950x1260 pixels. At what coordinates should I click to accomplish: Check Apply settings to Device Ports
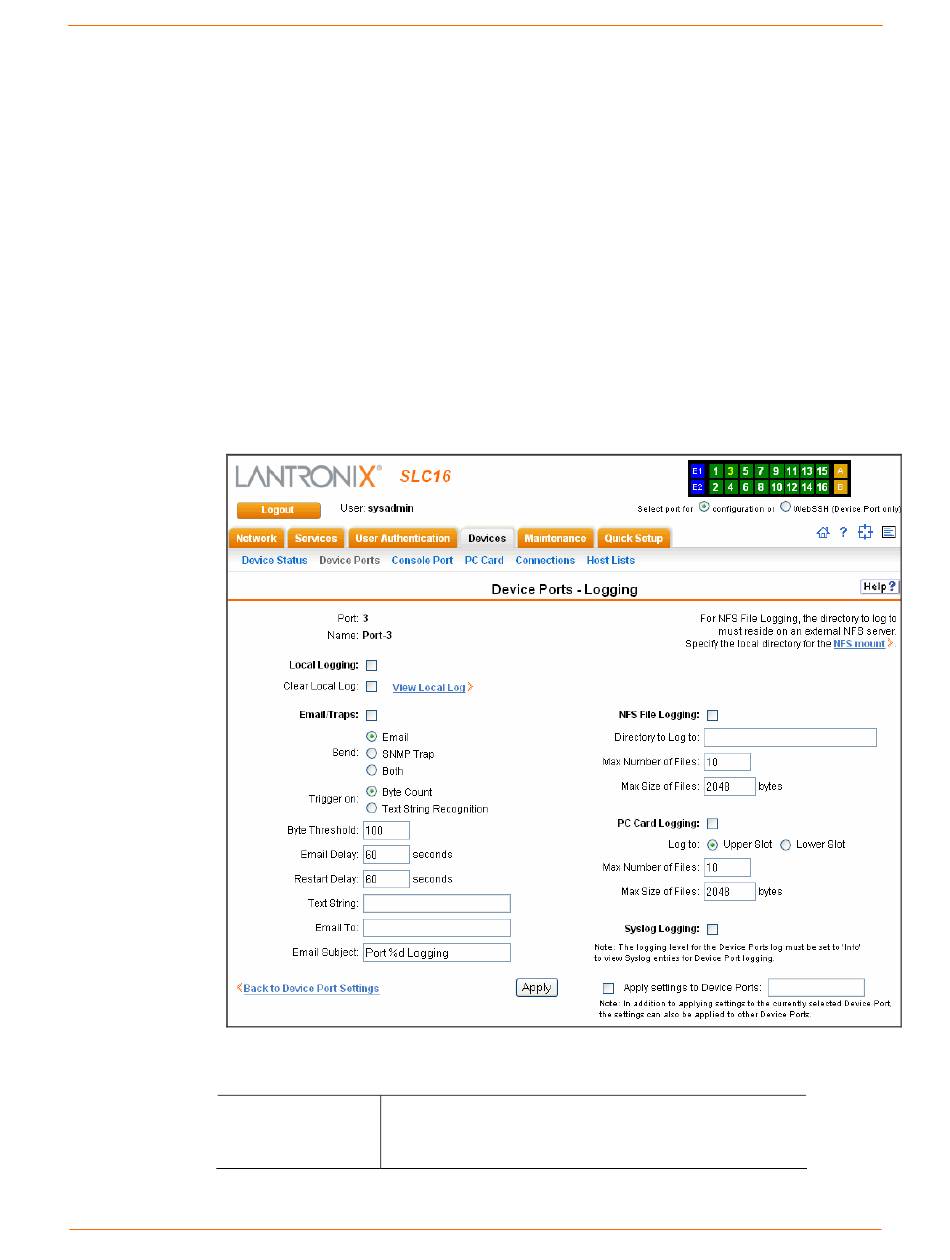coord(608,988)
